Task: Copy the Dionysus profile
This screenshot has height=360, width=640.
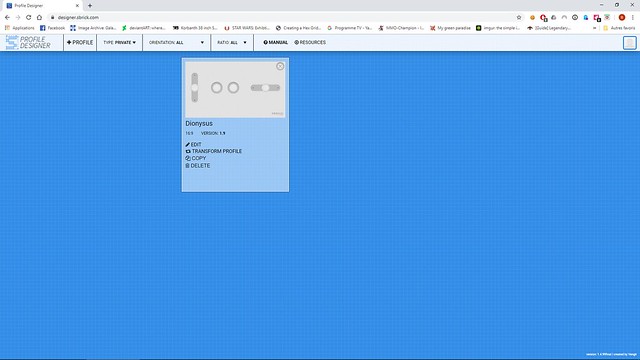Action: pos(196,158)
